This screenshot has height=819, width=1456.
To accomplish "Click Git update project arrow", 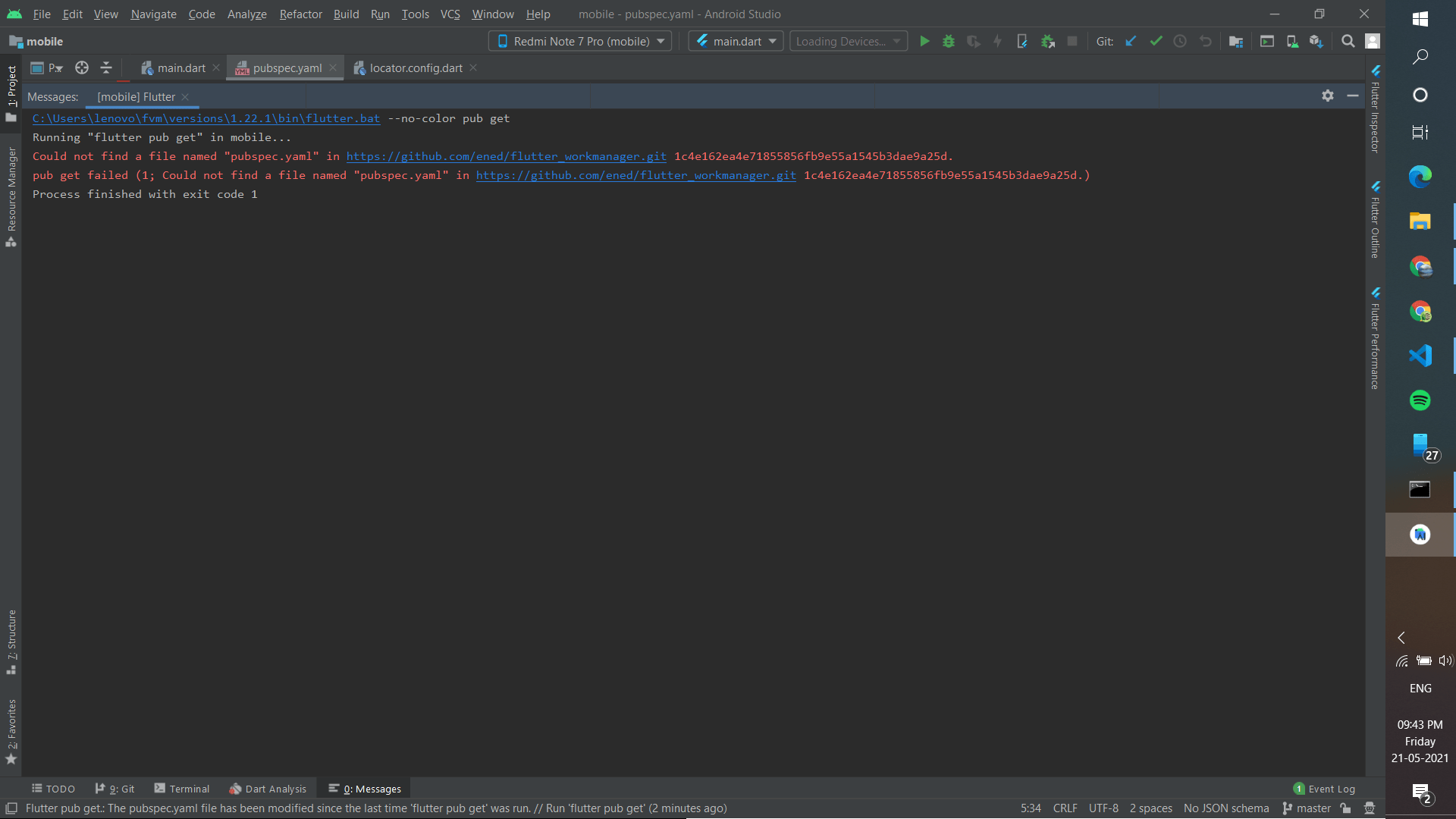I will pyautogui.click(x=1131, y=42).
